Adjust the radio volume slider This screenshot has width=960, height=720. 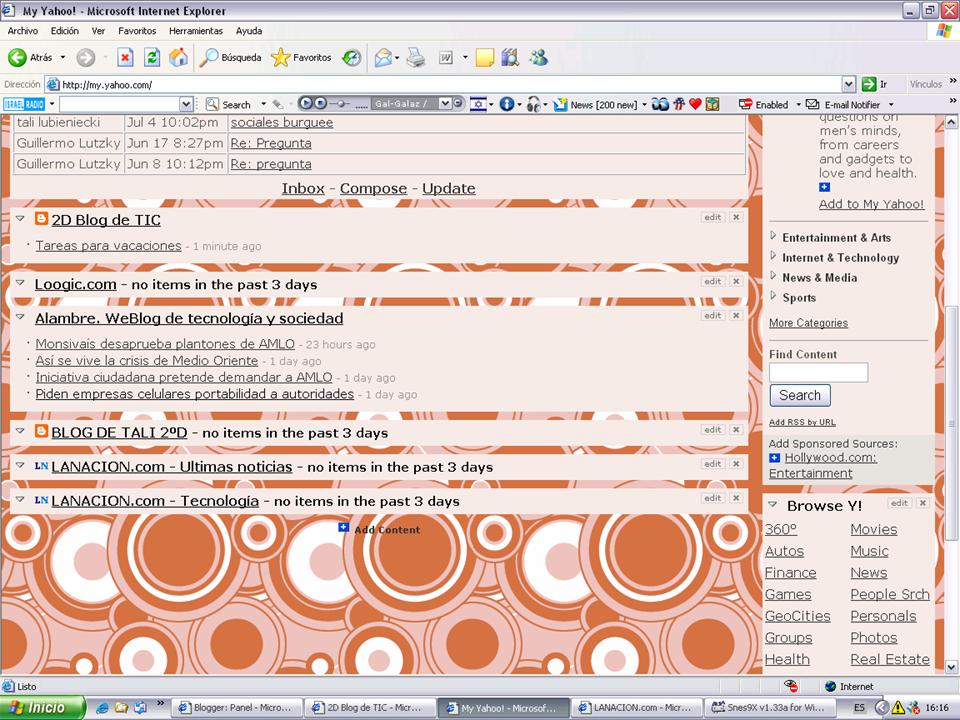pos(342,103)
